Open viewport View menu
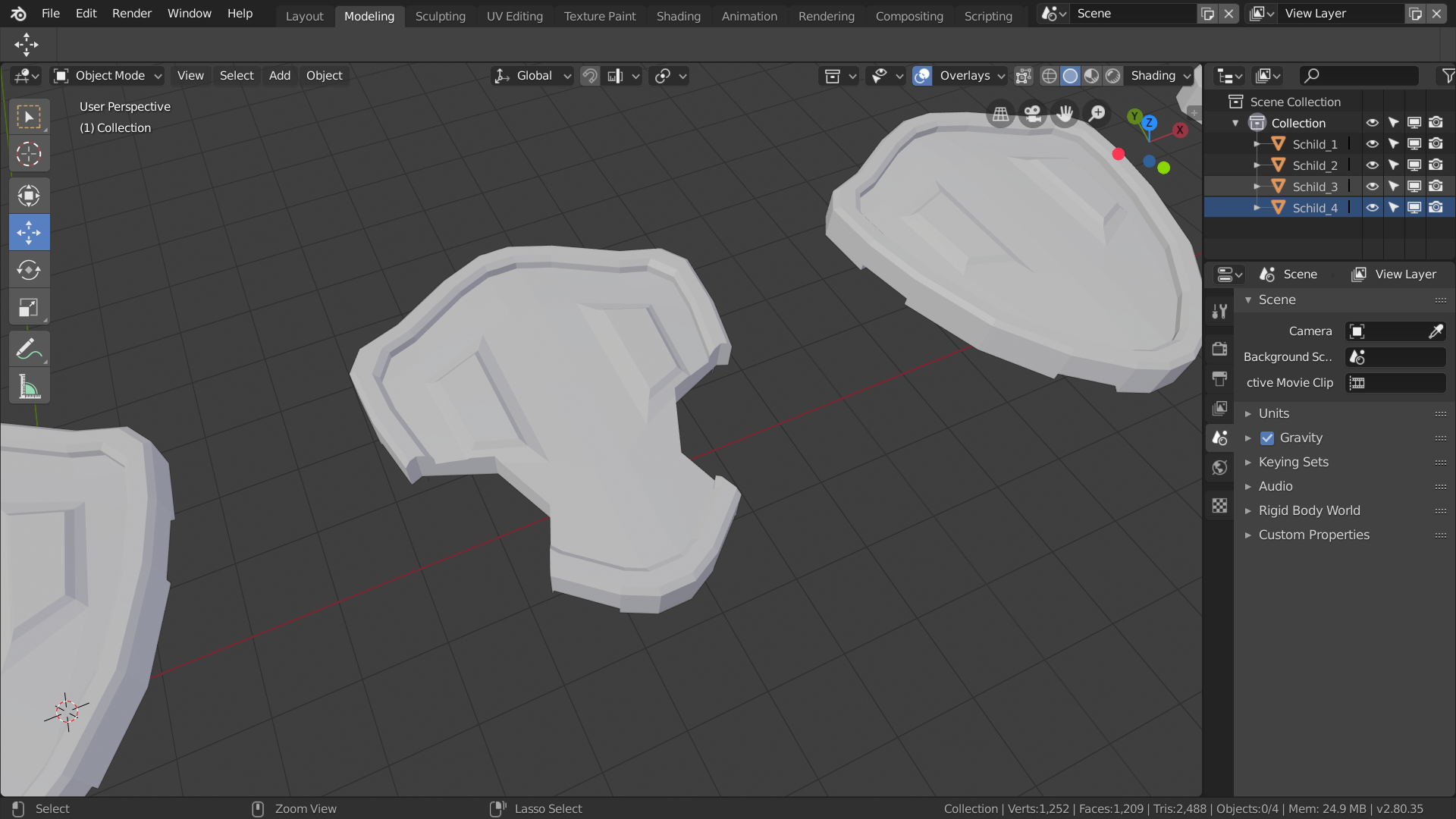This screenshot has height=819, width=1456. pos(190,76)
